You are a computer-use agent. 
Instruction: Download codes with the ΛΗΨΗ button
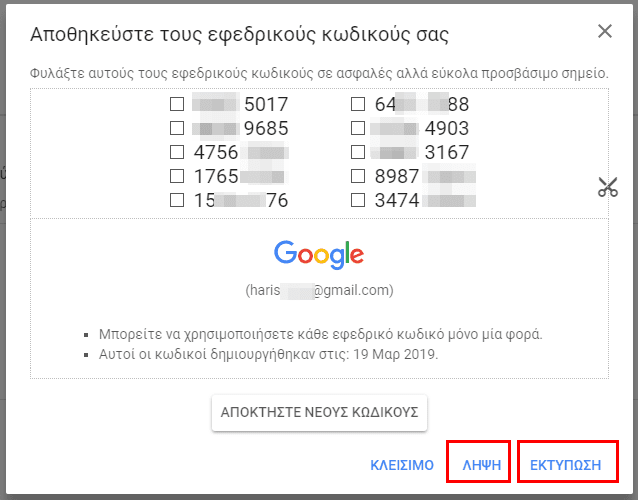coord(482,465)
